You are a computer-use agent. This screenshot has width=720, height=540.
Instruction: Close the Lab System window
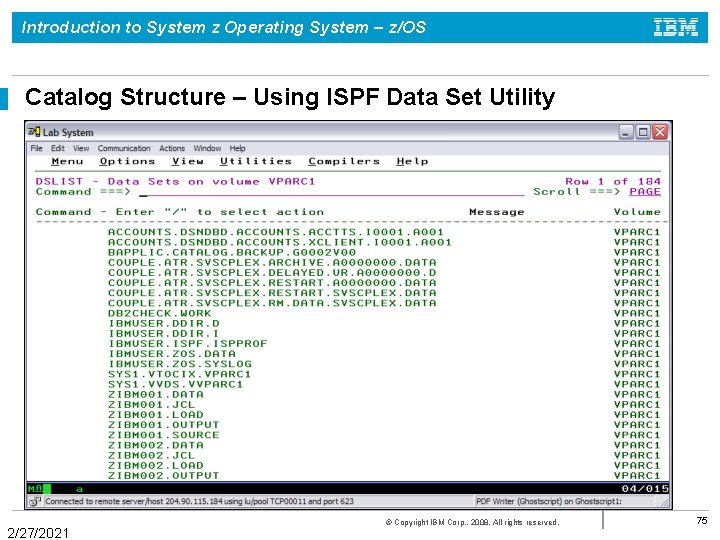(x=660, y=132)
